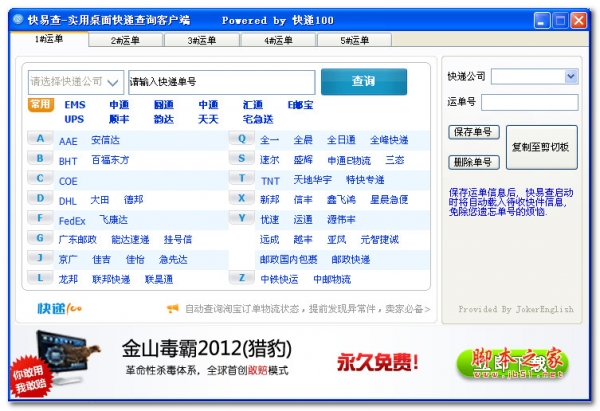Viewport: 600px width, 411px height.
Task: Click the 运单号 text field
Action: 530,103
